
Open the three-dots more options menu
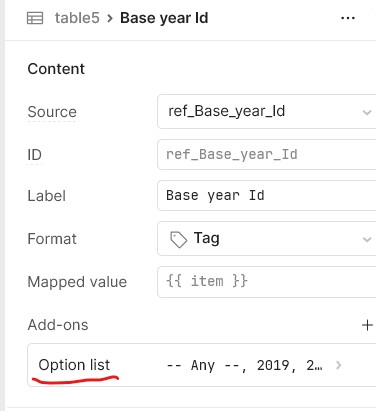pos(348,18)
